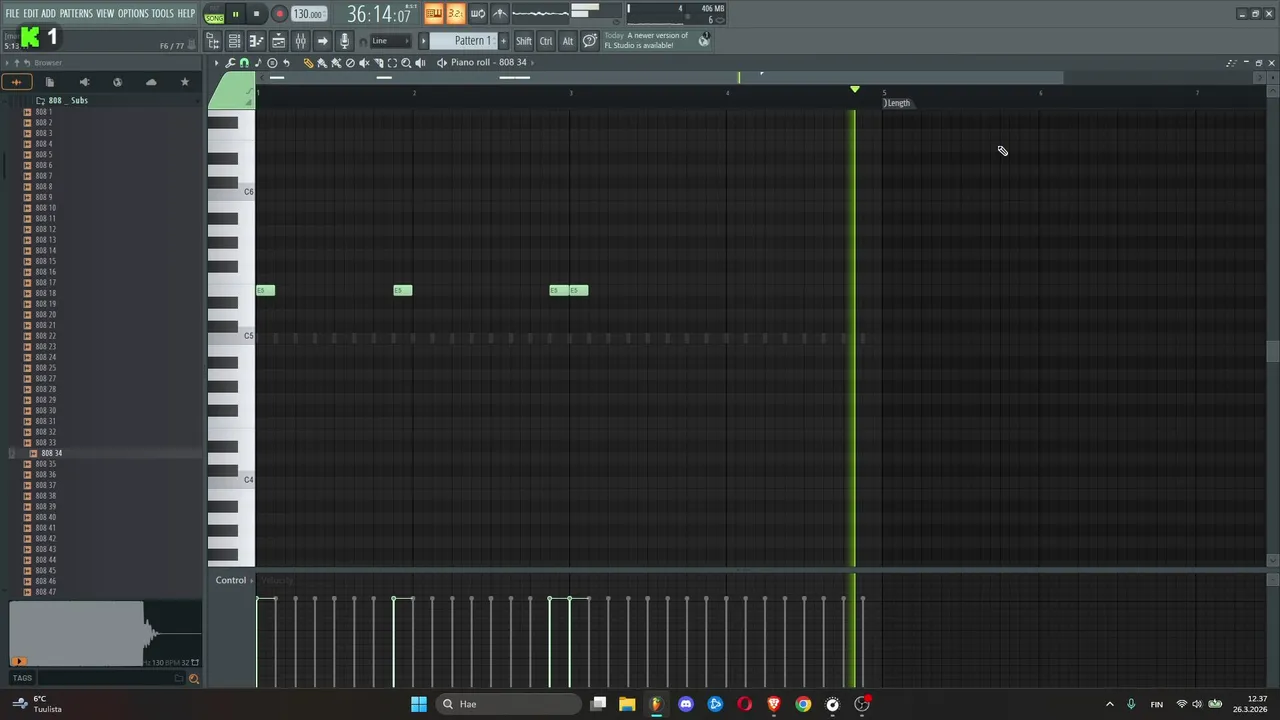Toggle the piano roll snap magnet
The height and width of the screenshot is (720, 1280).
click(244, 63)
